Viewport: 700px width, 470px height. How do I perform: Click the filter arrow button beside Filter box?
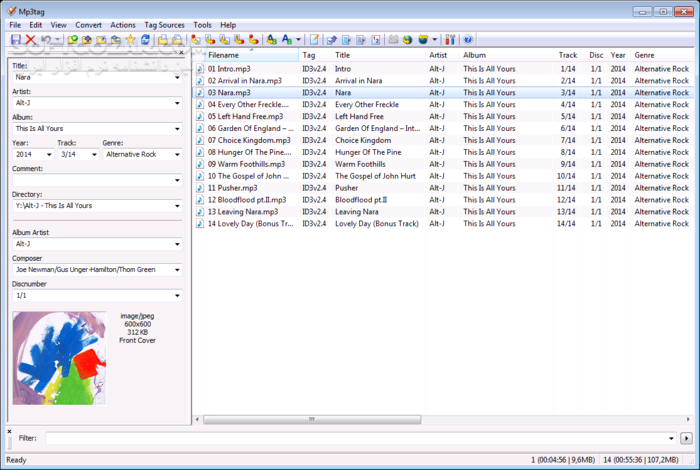[686, 438]
